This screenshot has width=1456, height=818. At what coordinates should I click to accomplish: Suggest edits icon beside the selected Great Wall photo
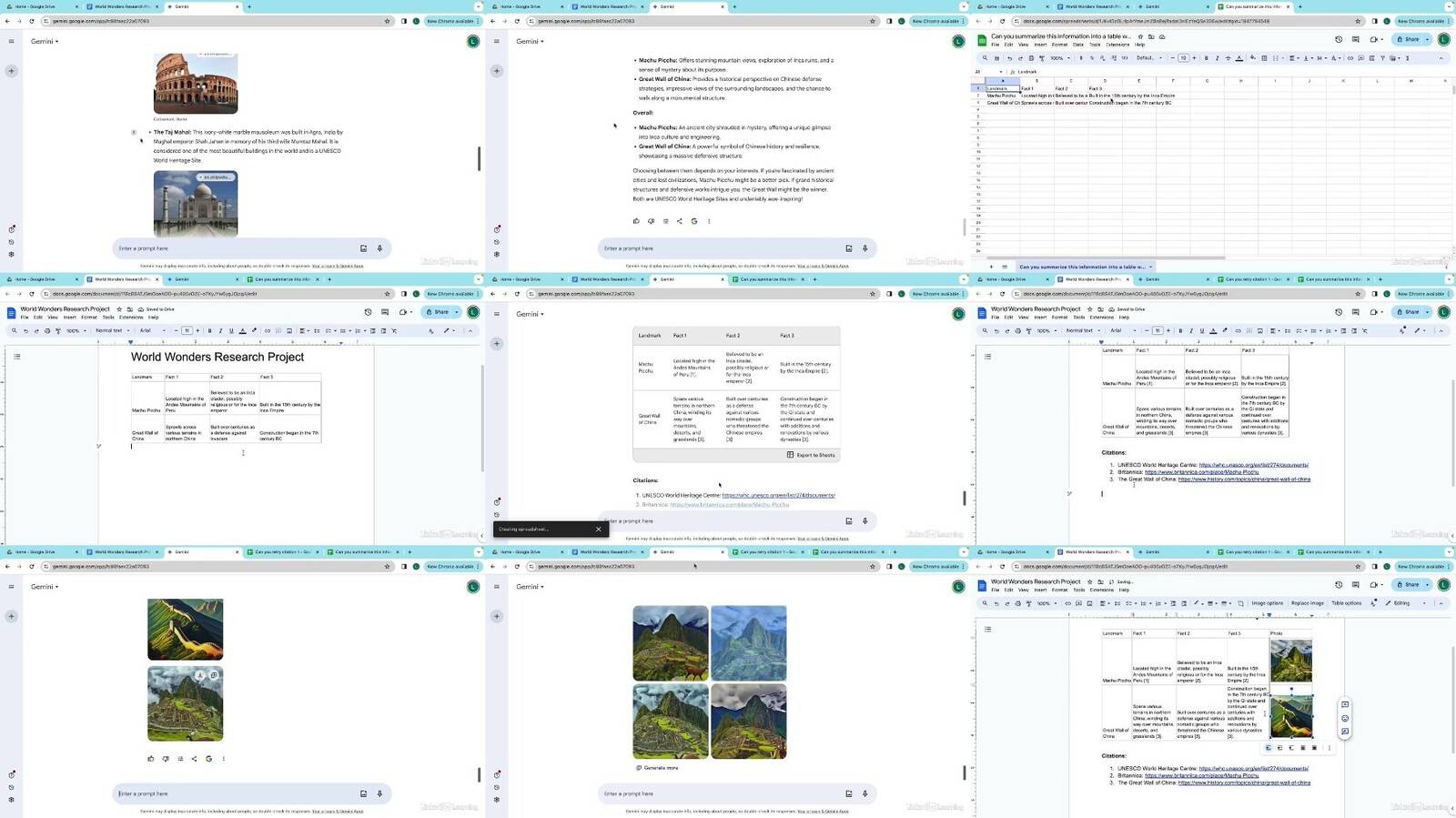coord(1345,732)
